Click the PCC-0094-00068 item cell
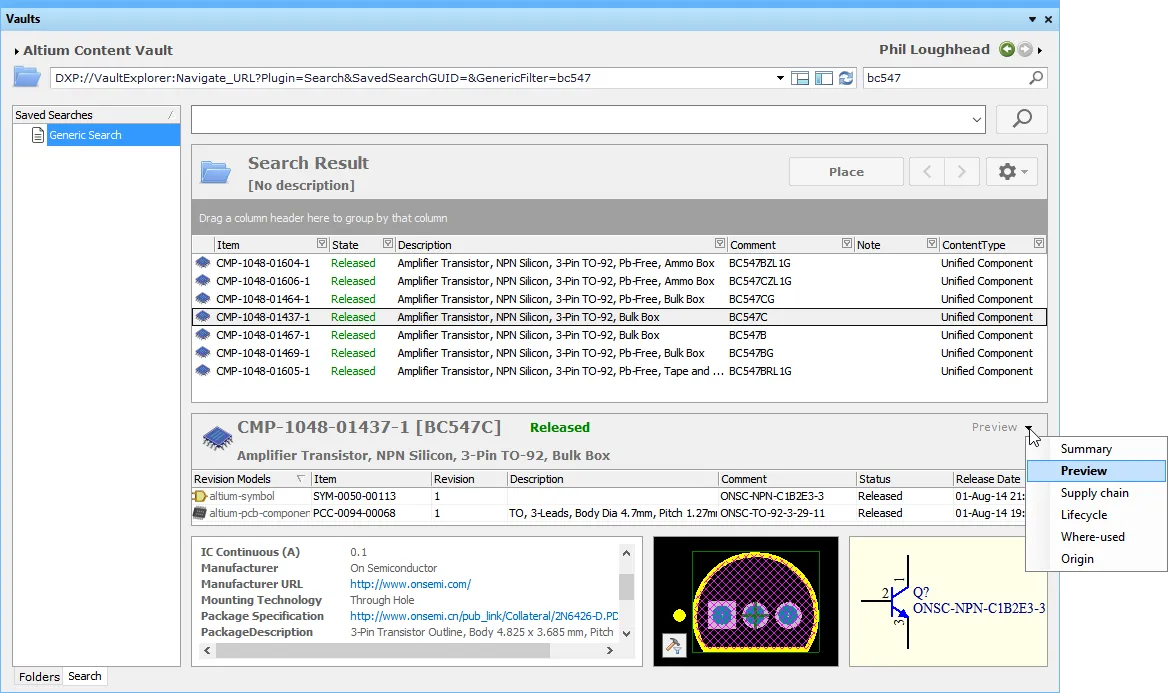This screenshot has height=693, width=1168. tap(355, 513)
